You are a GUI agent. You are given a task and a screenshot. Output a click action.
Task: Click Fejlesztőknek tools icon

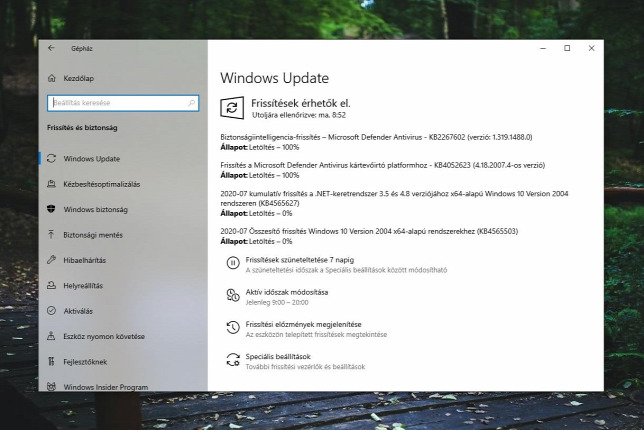coord(51,361)
